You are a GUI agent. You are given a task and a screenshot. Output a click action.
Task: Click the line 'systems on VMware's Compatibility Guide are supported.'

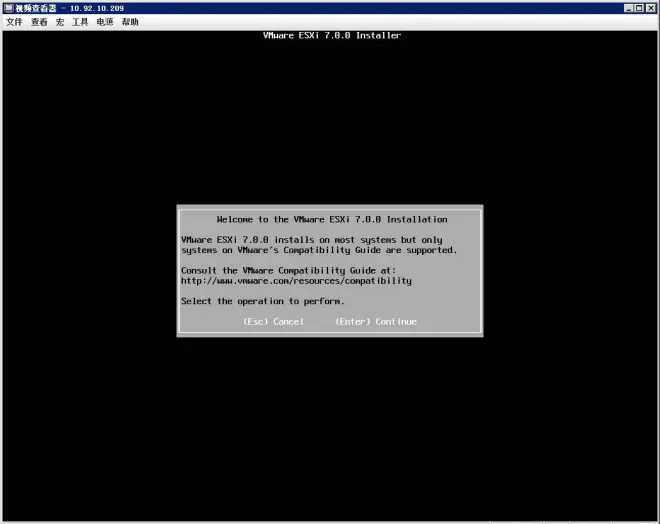pyautogui.click(x=319, y=250)
